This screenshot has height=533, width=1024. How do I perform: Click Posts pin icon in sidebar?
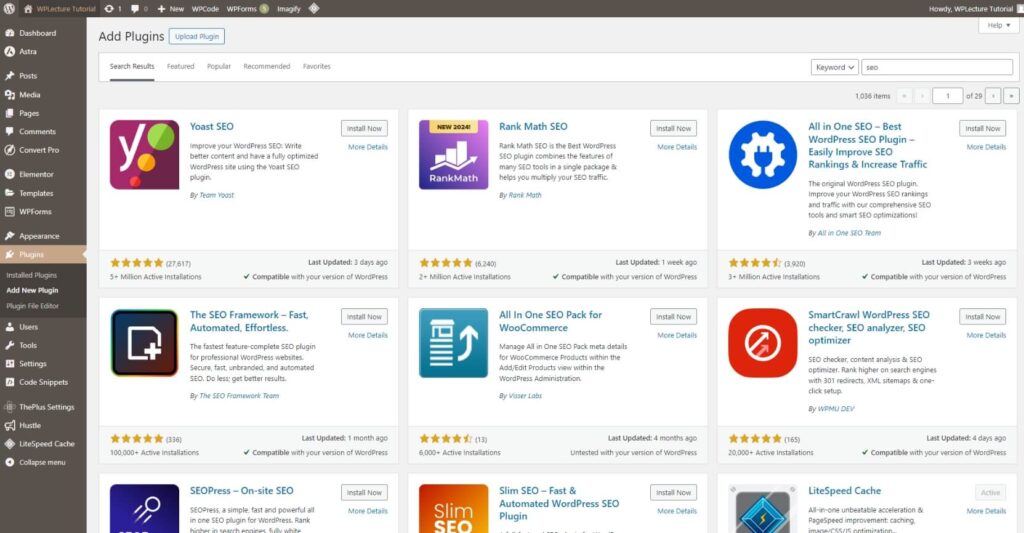(x=10, y=76)
